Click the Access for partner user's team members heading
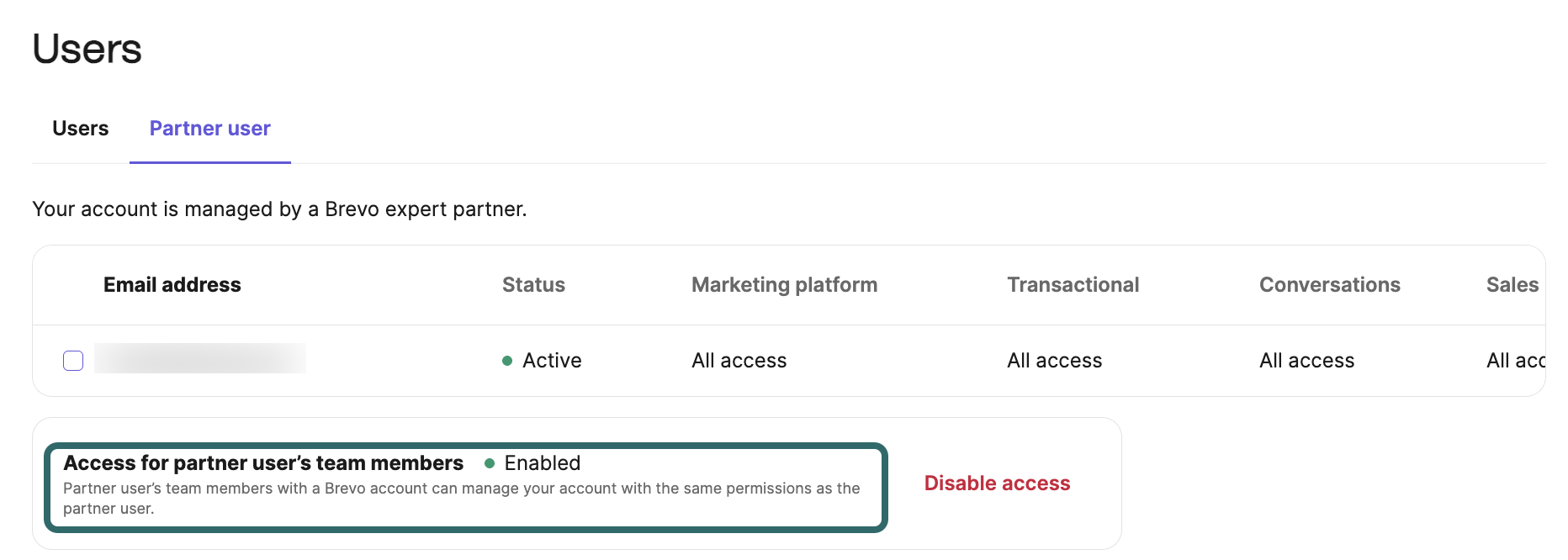Viewport: 1568px width, 560px height. click(x=263, y=463)
